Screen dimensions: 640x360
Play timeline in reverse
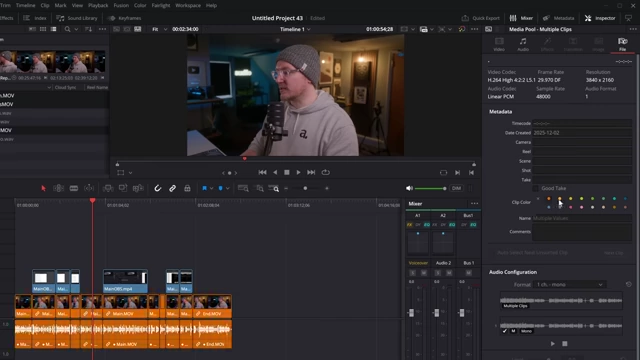click(275, 172)
